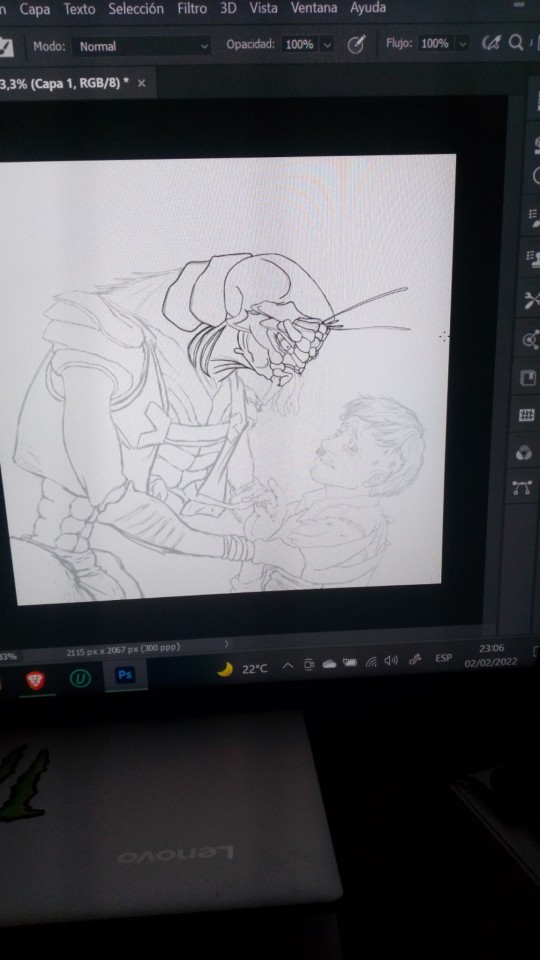Open the Properties panel icon
The height and width of the screenshot is (960, 540).
(527, 378)
